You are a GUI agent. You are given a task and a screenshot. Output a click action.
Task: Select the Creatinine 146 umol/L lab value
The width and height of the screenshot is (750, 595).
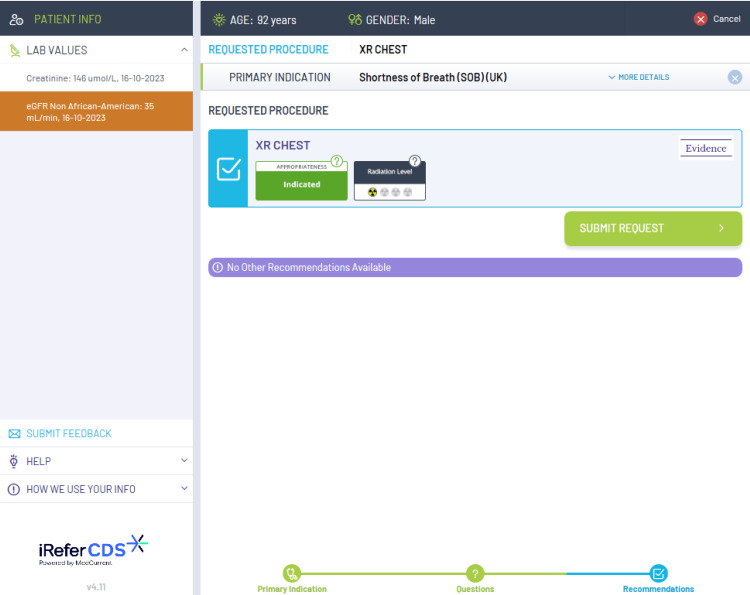click(95, 78)
